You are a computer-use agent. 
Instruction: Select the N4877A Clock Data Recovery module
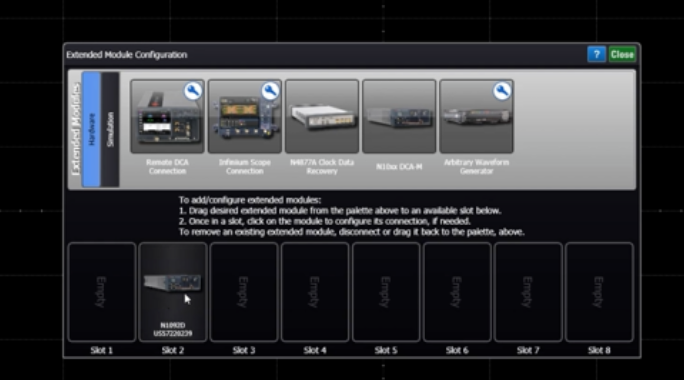322,116
